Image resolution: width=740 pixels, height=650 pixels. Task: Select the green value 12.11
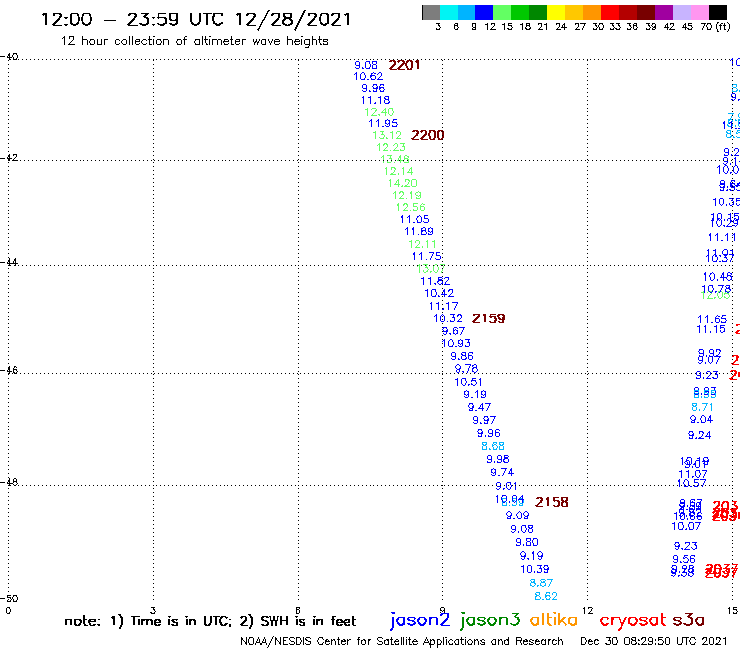click(x=422, y=244)
